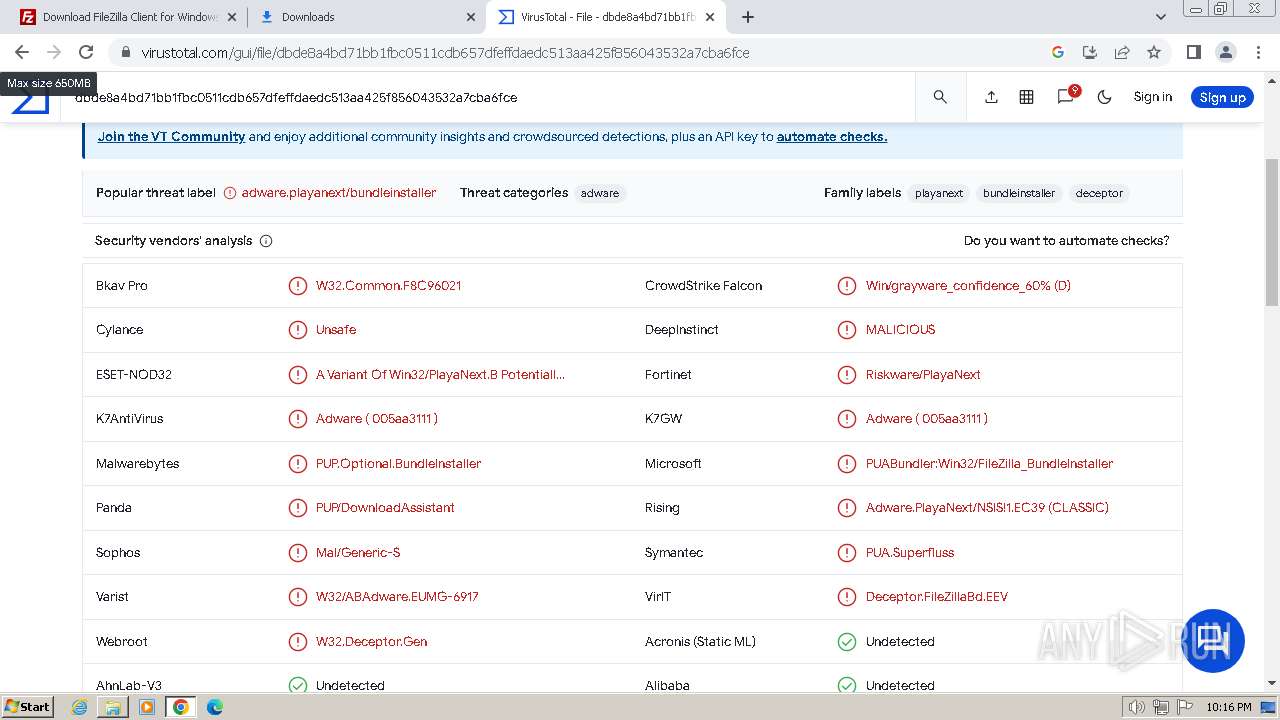Open a new browser tab
This screenshot has width=1280, height=720.
point(747,17)
